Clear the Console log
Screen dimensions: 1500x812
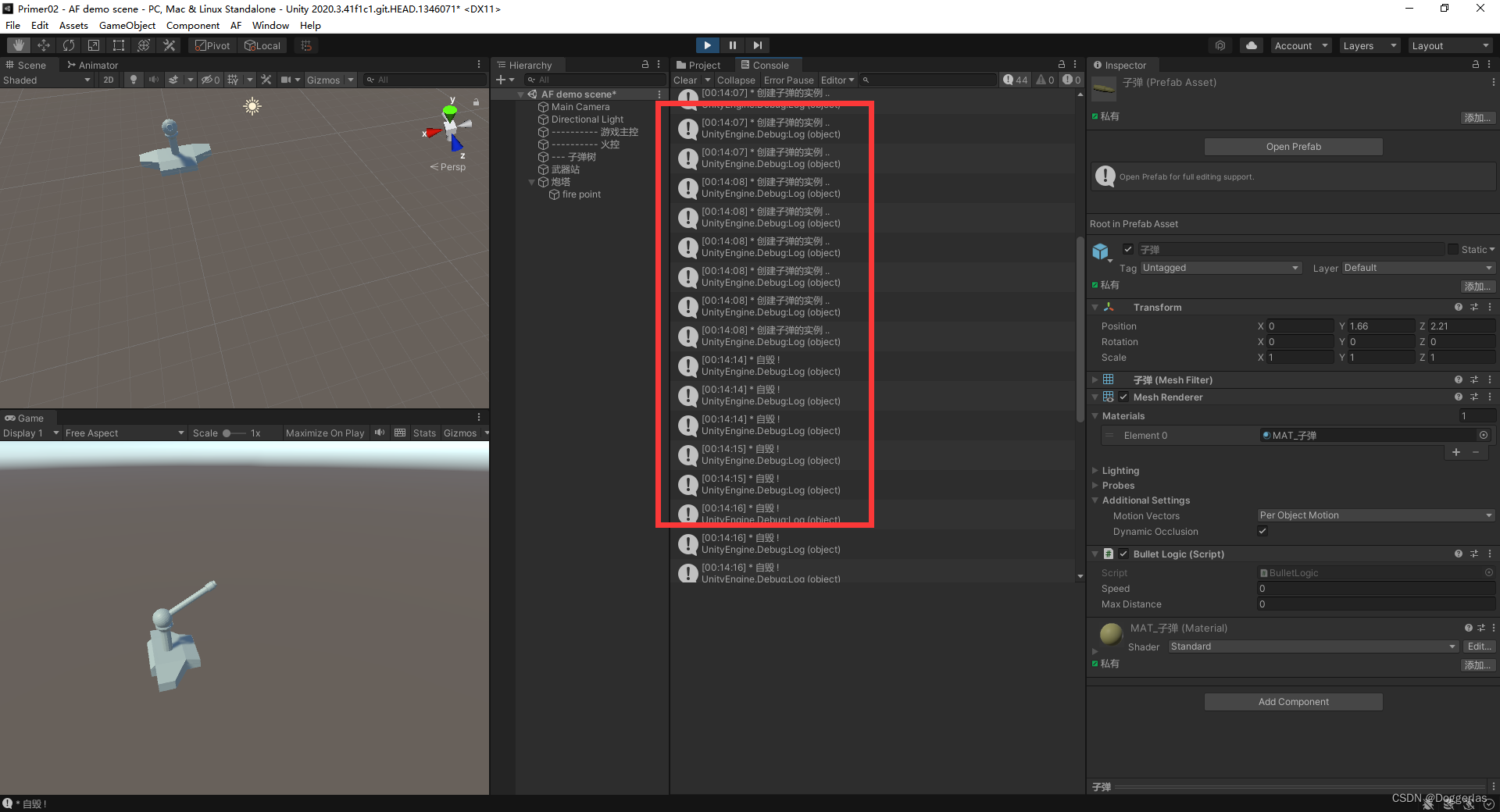coord(685,80)
